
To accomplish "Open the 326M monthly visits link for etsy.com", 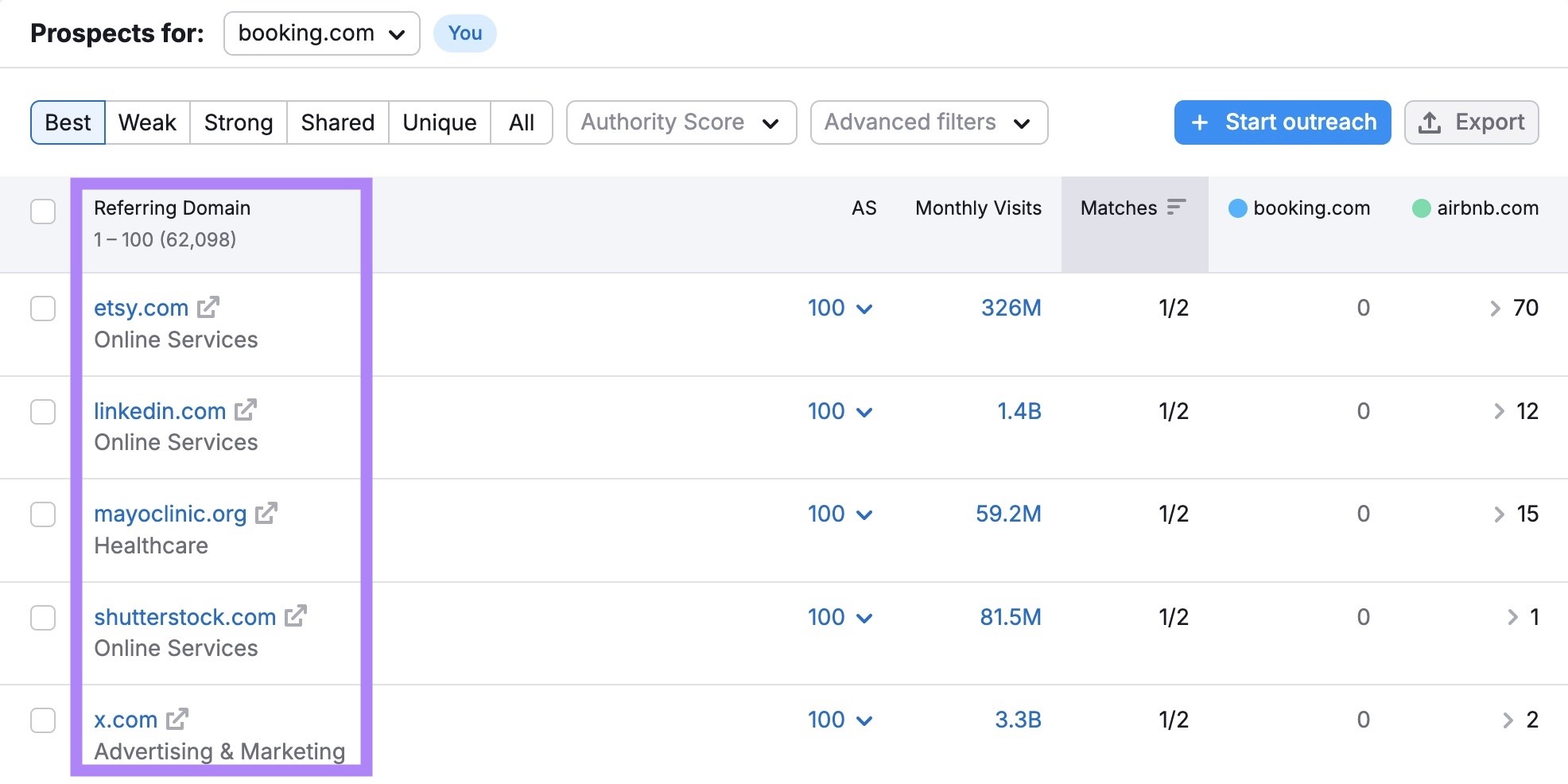I will click(1011, 308).
